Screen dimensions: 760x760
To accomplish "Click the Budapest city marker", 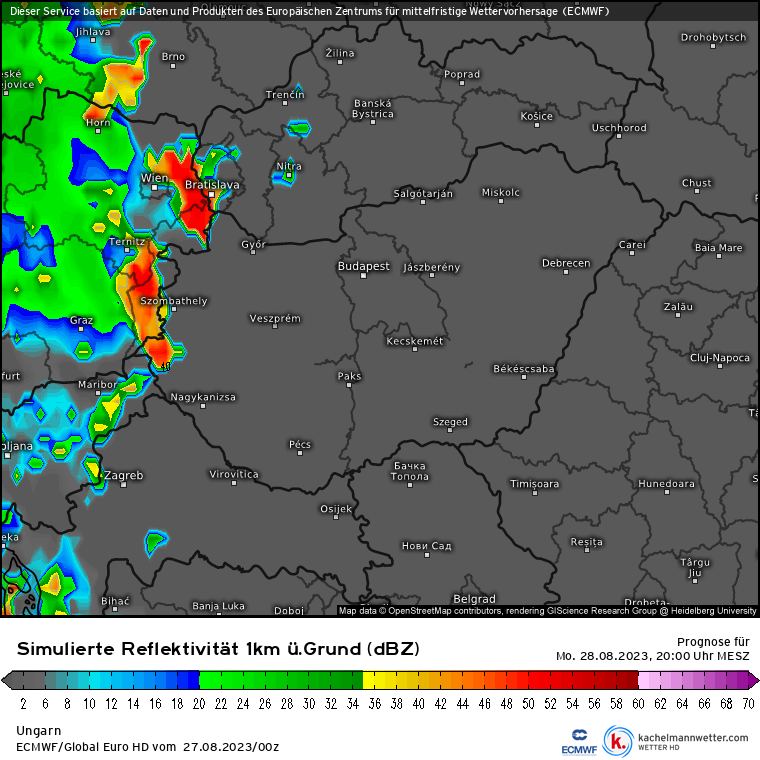I will coord(363,276).
